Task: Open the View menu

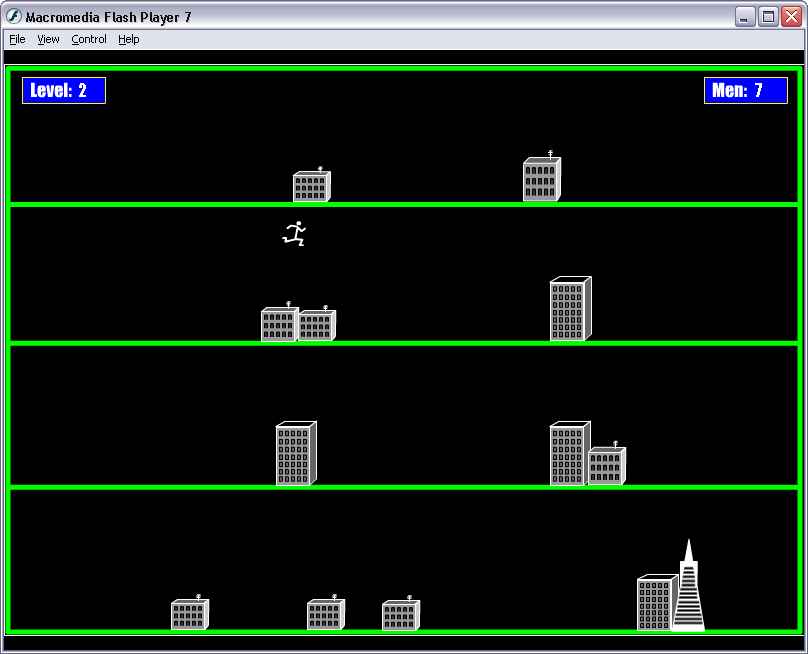Action: (48, 39)
